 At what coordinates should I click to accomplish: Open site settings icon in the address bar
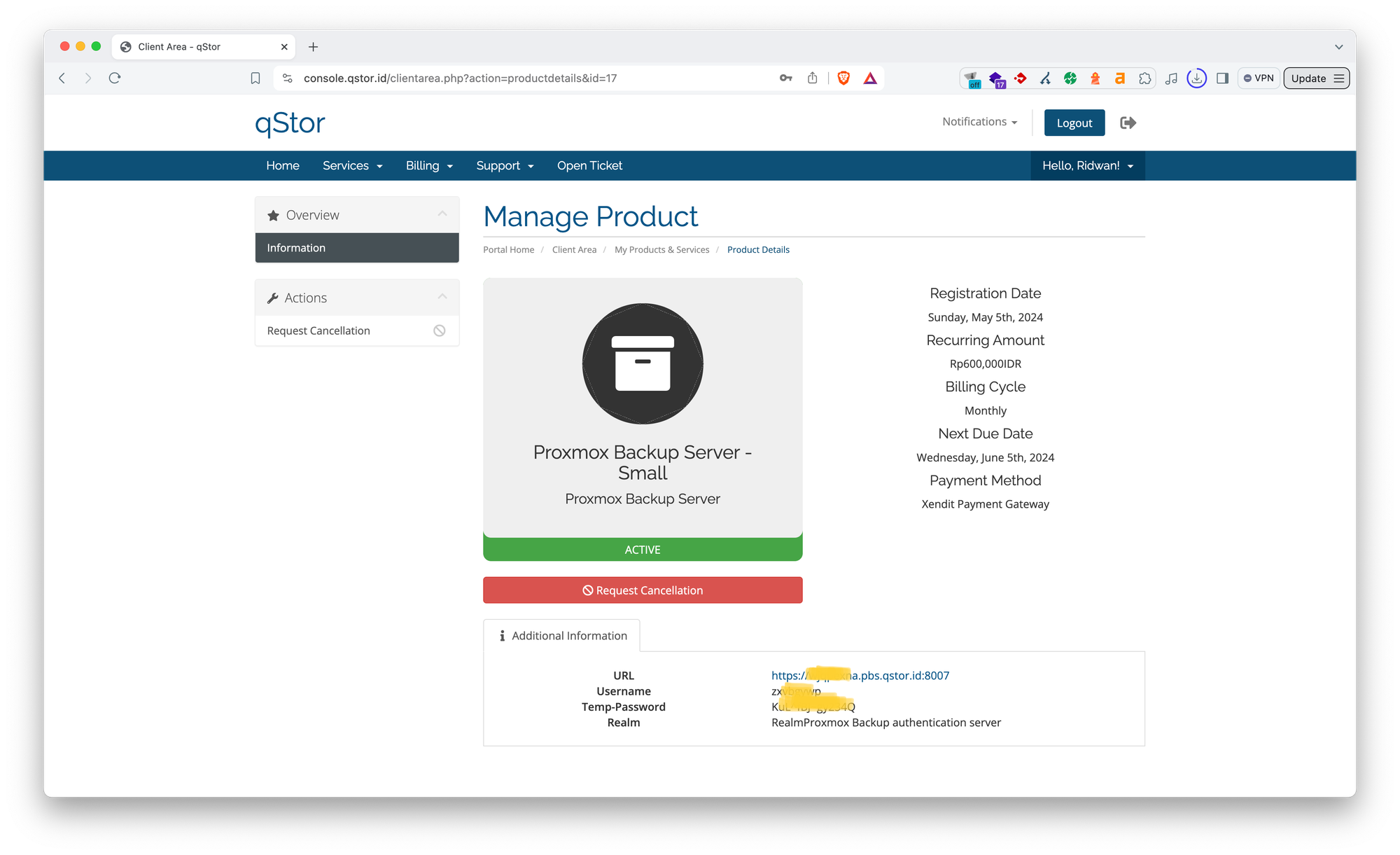point(287,78)
